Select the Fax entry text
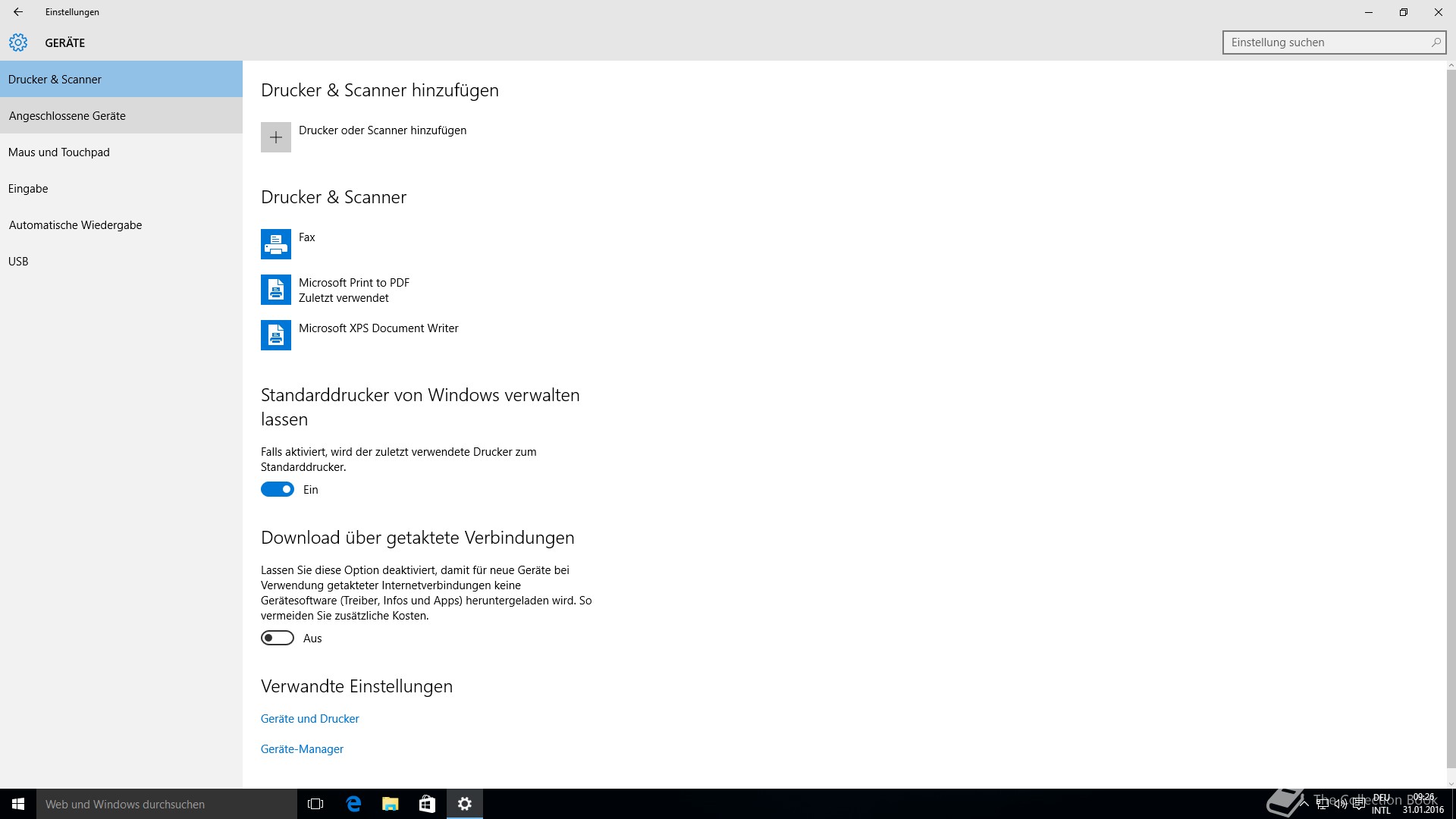The height and width of the screenshot is (819, 1456). pos(306,237)
